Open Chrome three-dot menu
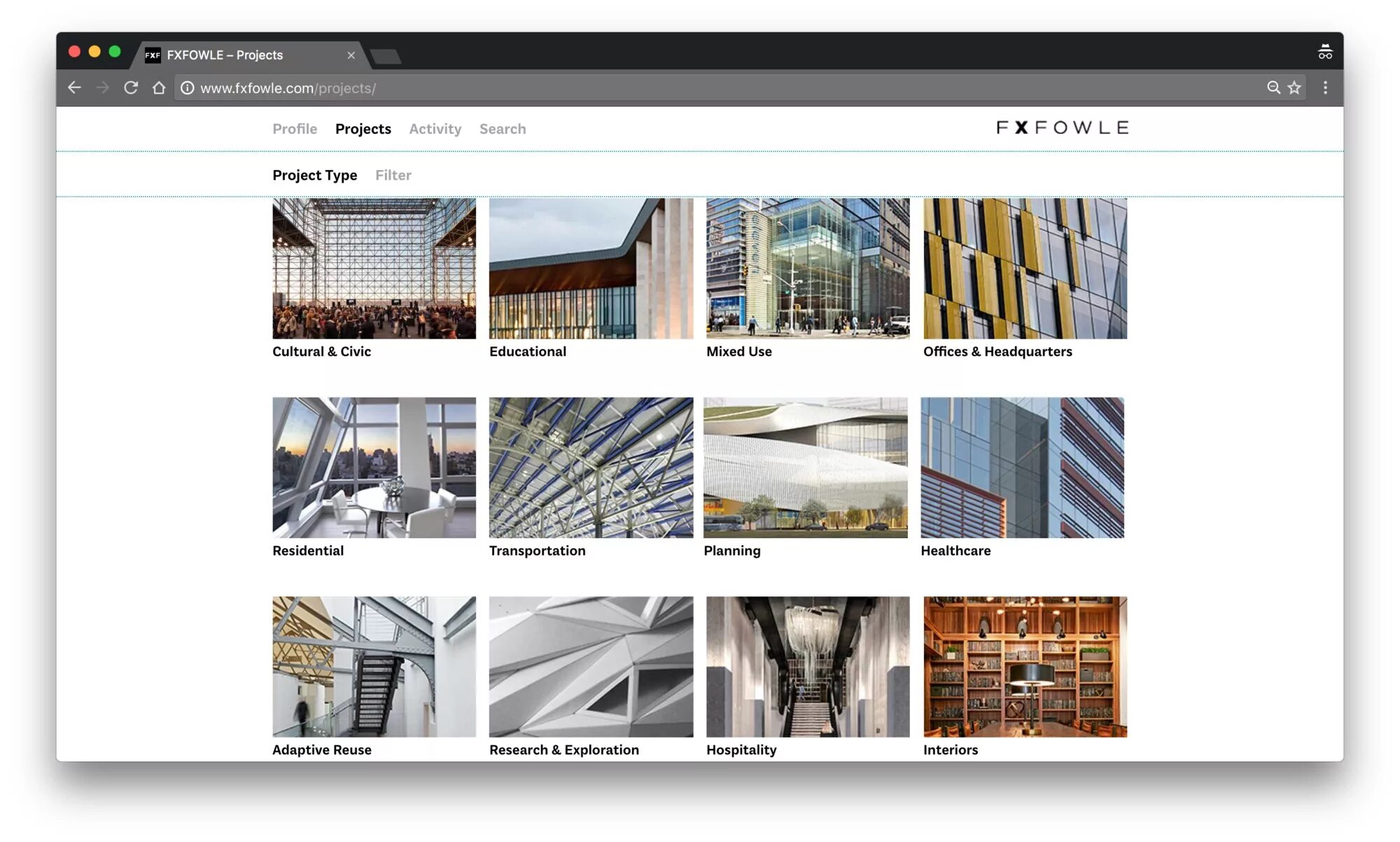Screen dimensions: 1400x842 click(1325, 87)
